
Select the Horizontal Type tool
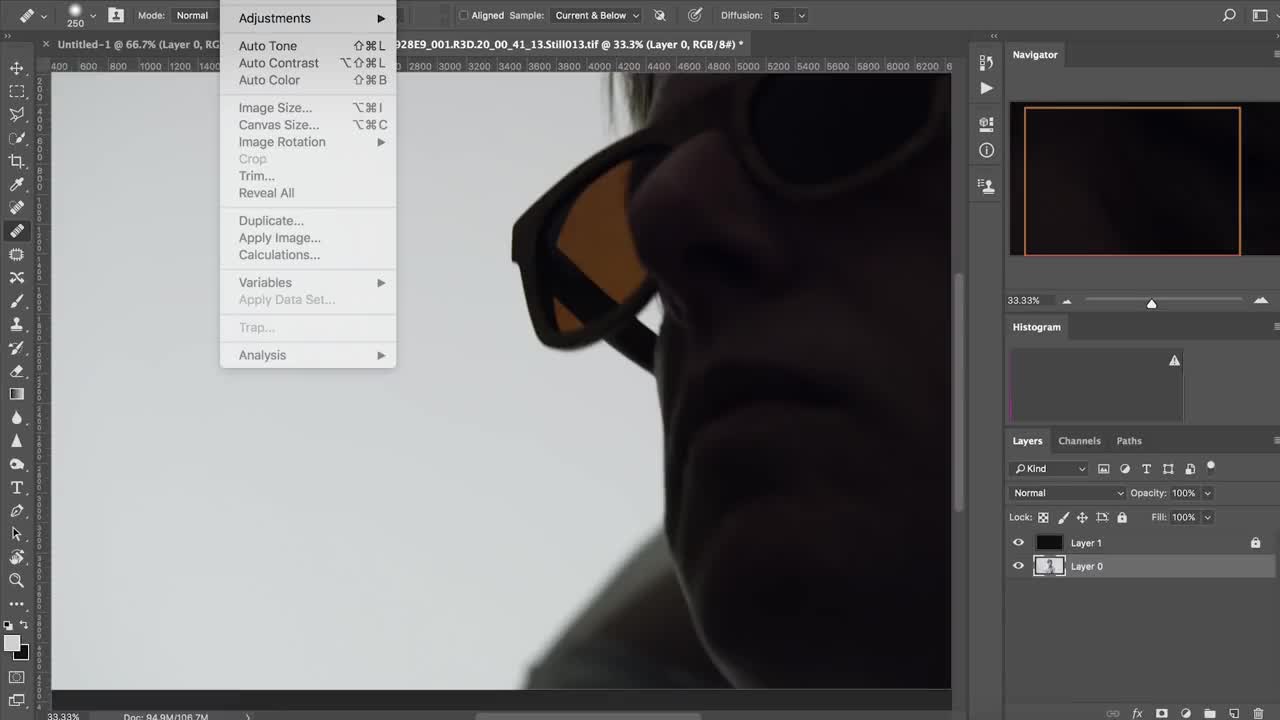click(16, 487)
